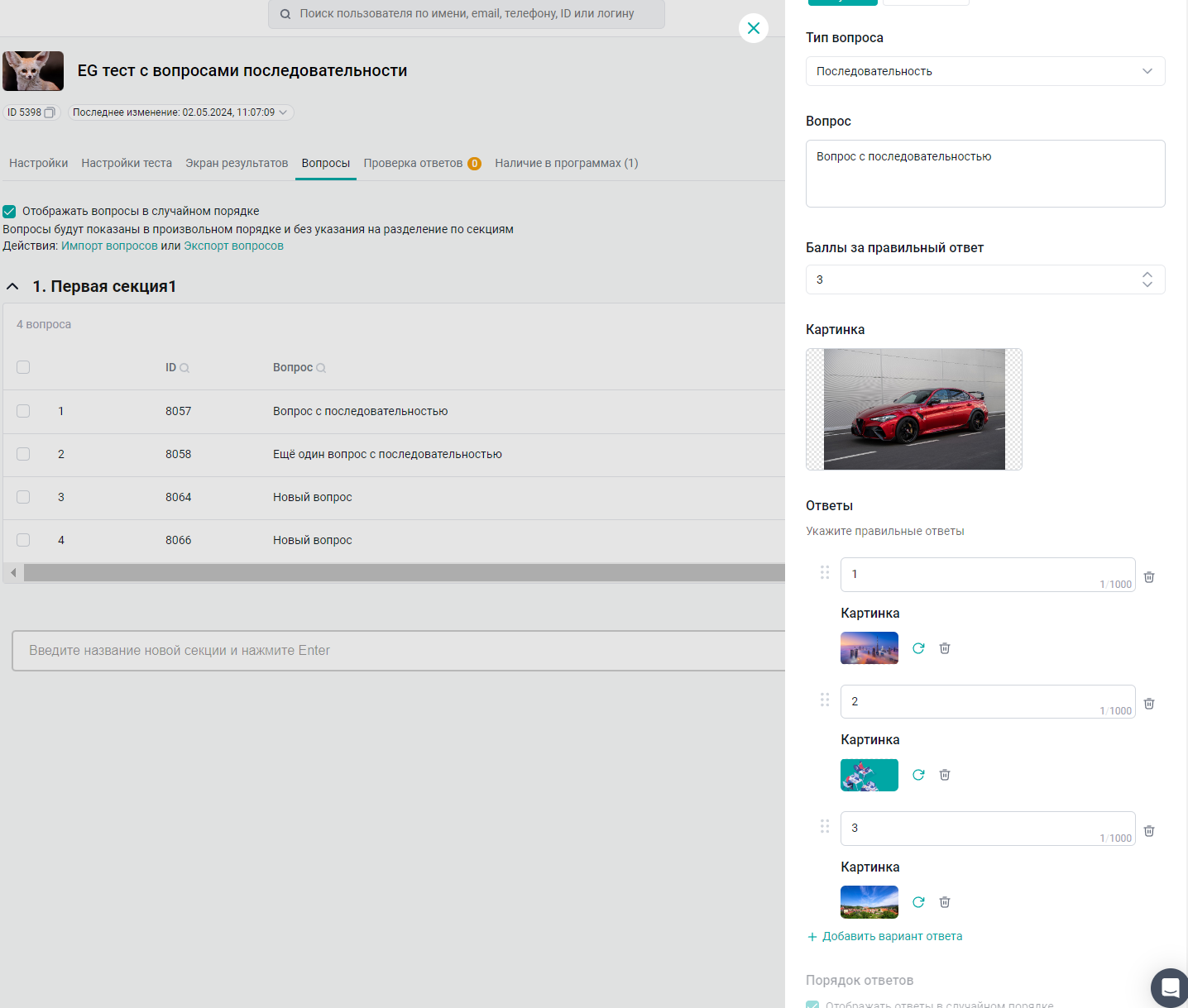Click city skyline thumbnail of answer 1
This screenshot has width=1188, height=1008.
[x=869, y=648]
